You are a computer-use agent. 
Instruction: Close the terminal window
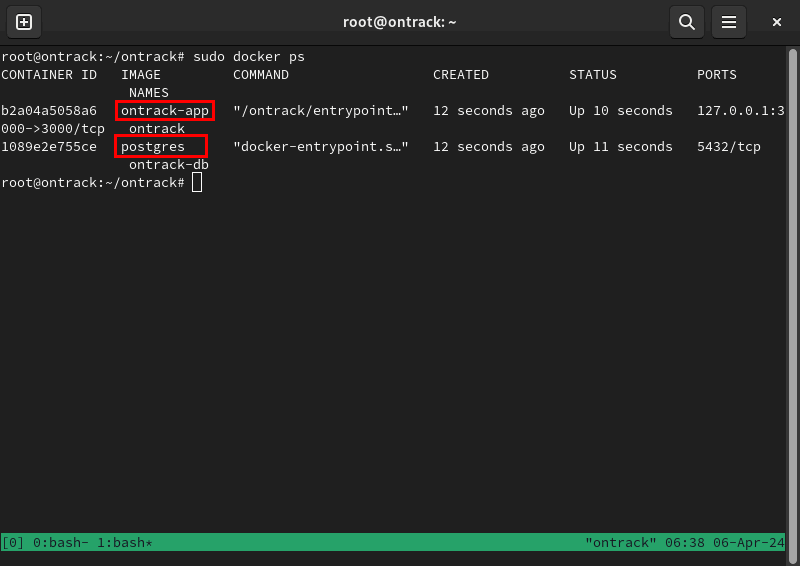(777, 22)
